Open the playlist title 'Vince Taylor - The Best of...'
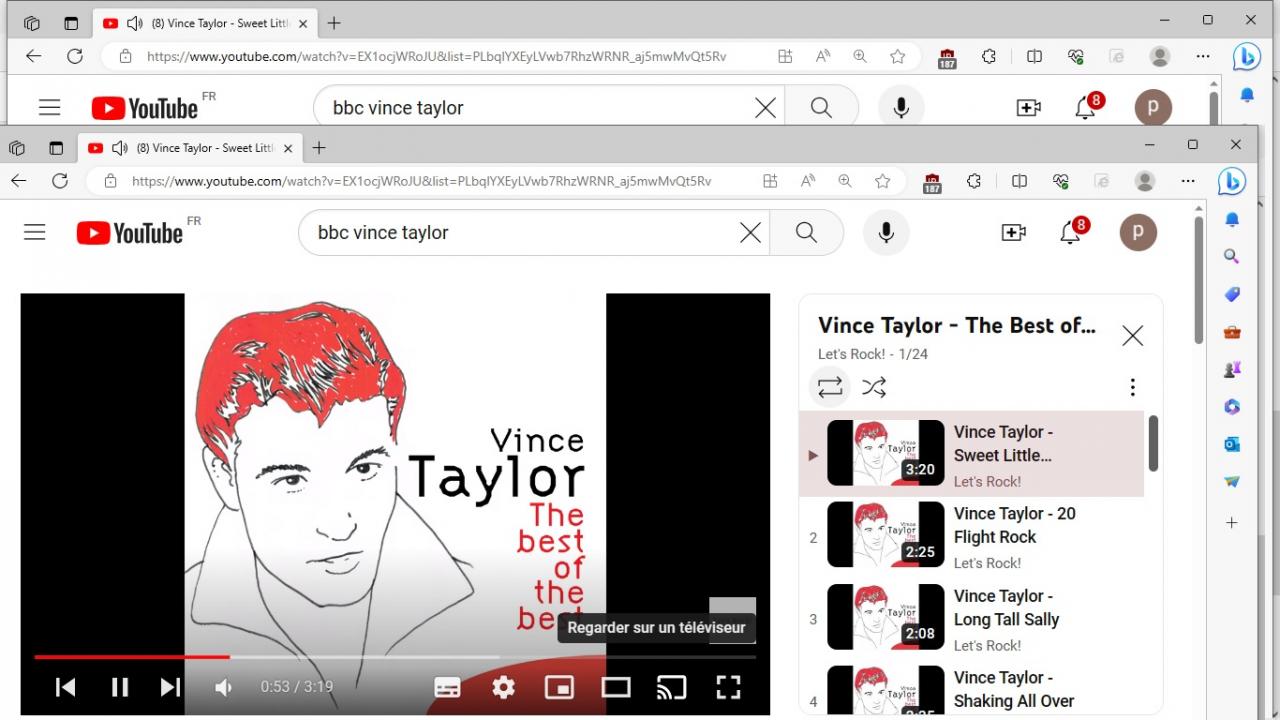Screen dimensions: 1280x720 pos(957,325)
